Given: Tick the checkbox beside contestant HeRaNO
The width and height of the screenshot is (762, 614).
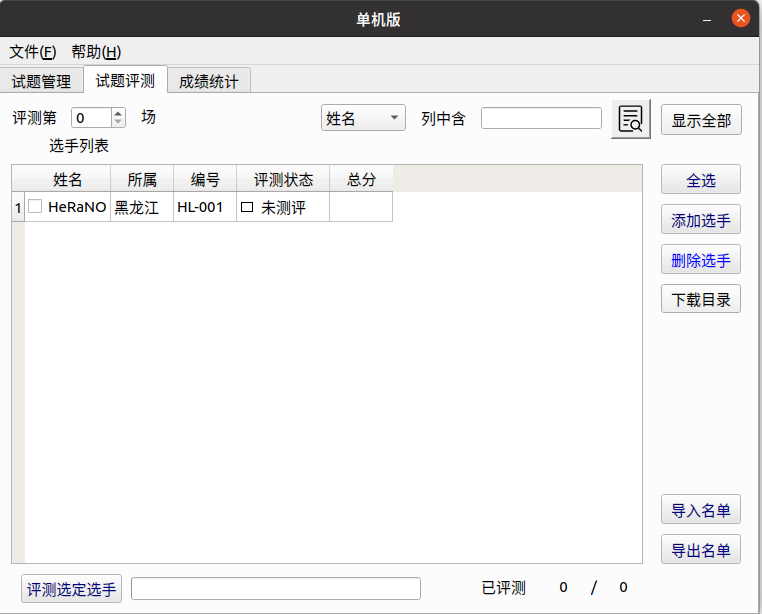Looking at the screenshot, I should tap(35, 207).
